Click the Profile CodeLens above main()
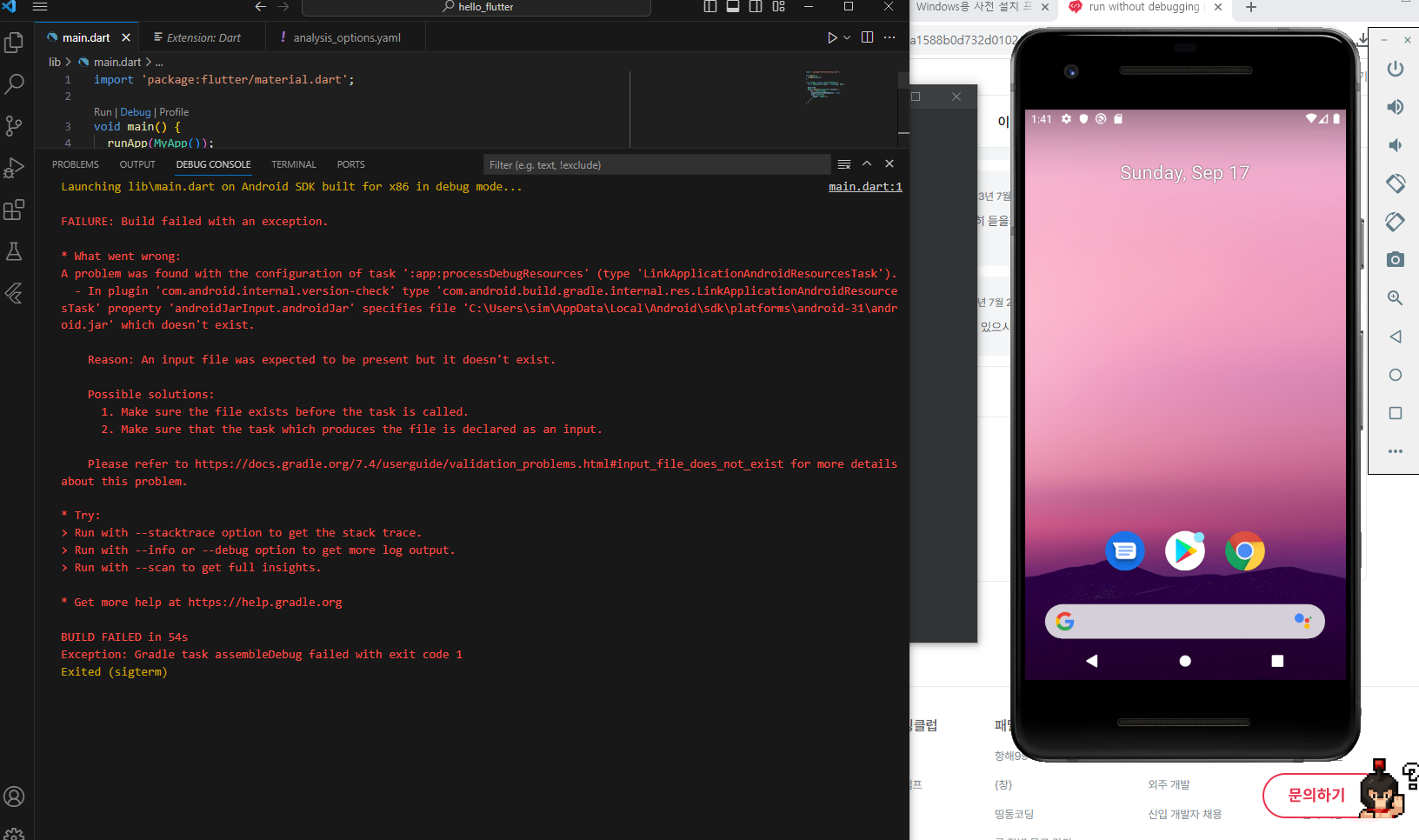 (x=174, y=112)
